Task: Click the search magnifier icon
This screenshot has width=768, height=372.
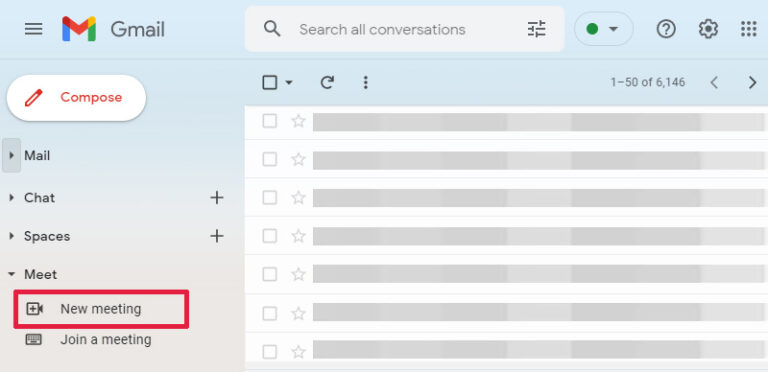Action: (272, 29)
